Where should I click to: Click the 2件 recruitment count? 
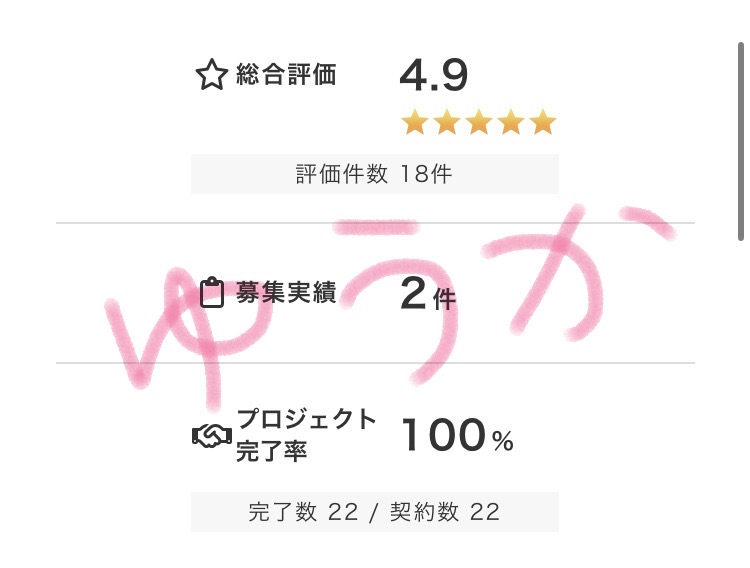(x=427, y=296)
